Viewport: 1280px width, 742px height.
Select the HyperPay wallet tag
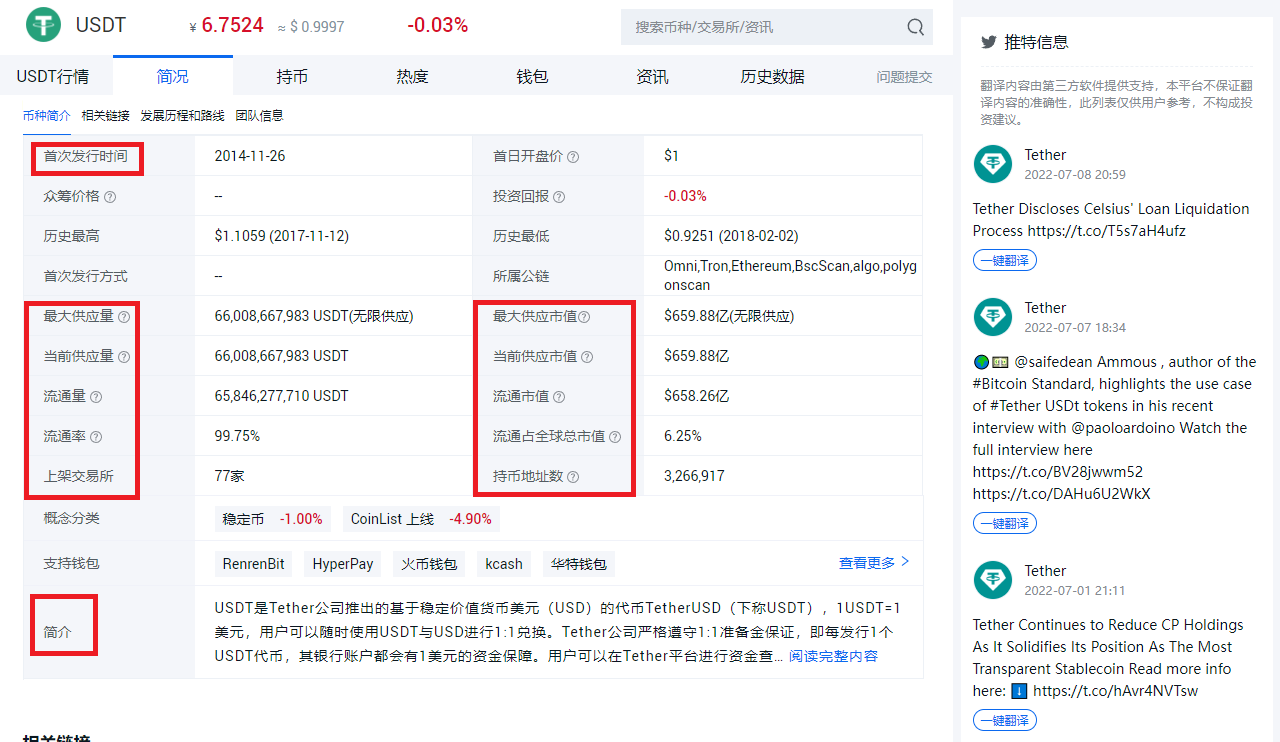click(x=342, y=563)
